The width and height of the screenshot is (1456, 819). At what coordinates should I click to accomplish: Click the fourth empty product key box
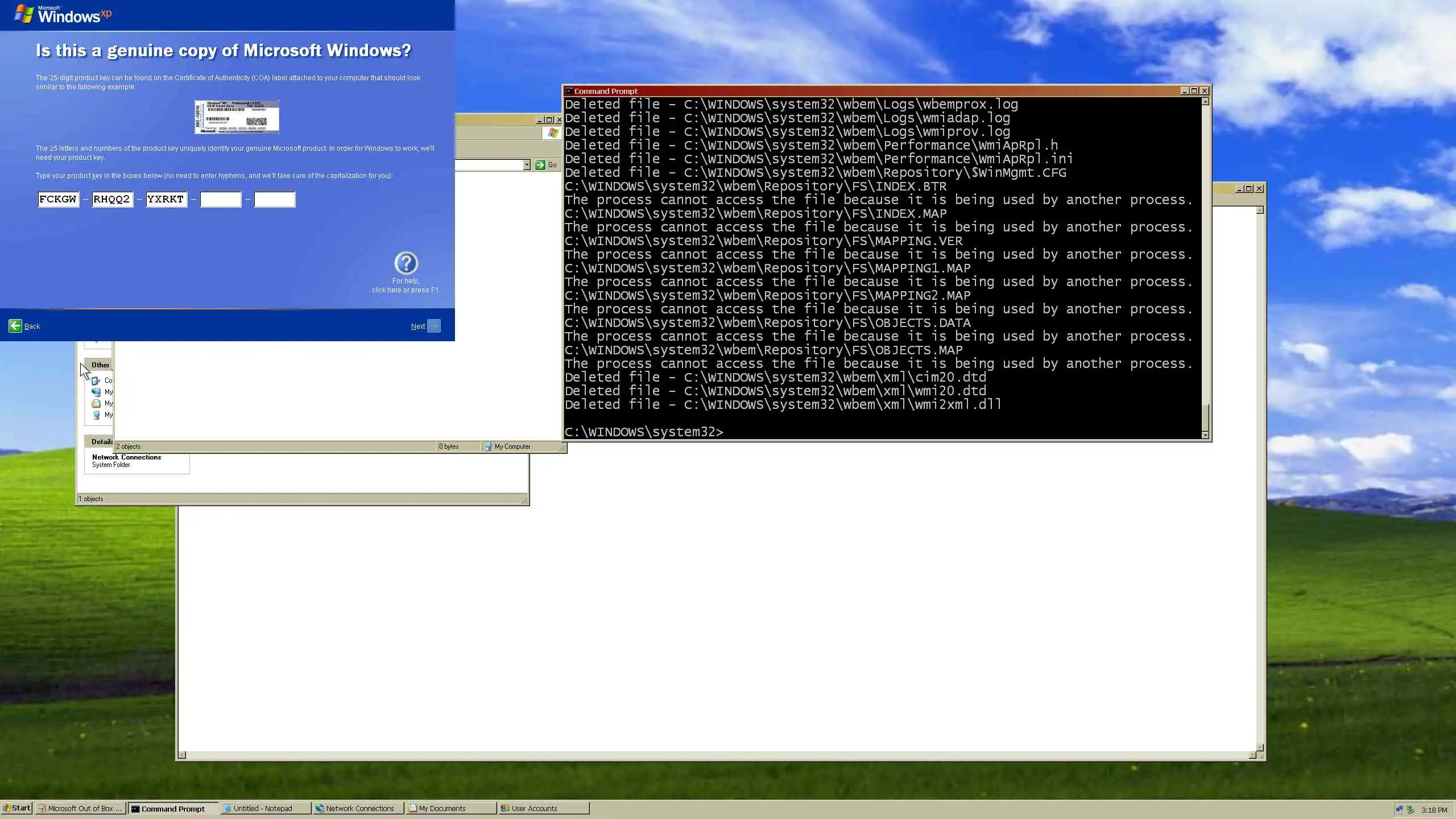[221, 200]
